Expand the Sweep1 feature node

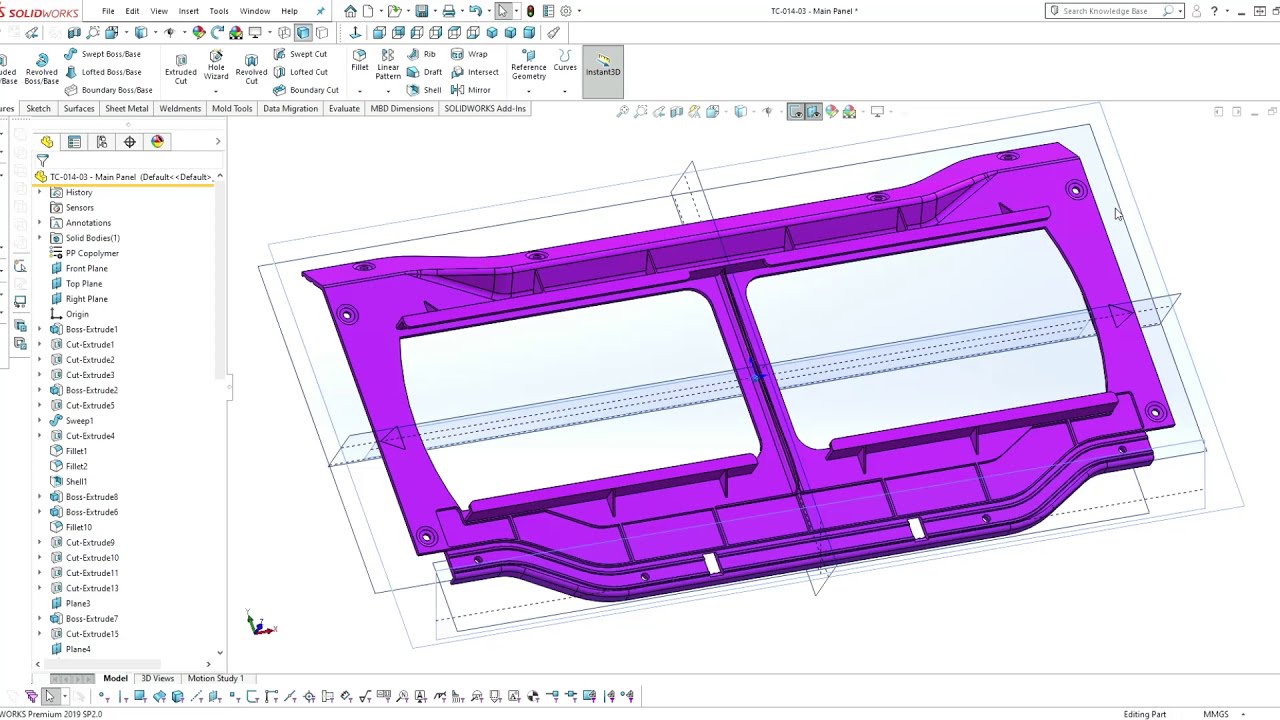tap(40, 421)
